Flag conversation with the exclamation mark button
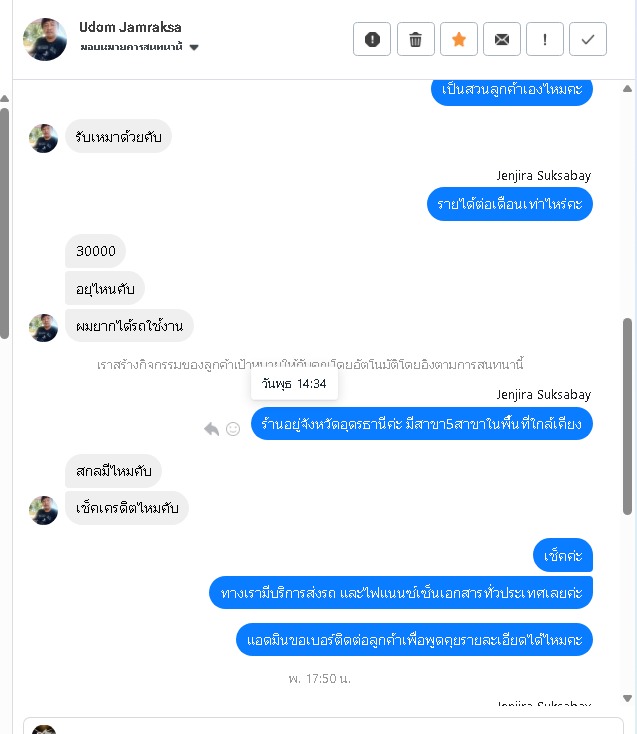 [x=545, y=39]
